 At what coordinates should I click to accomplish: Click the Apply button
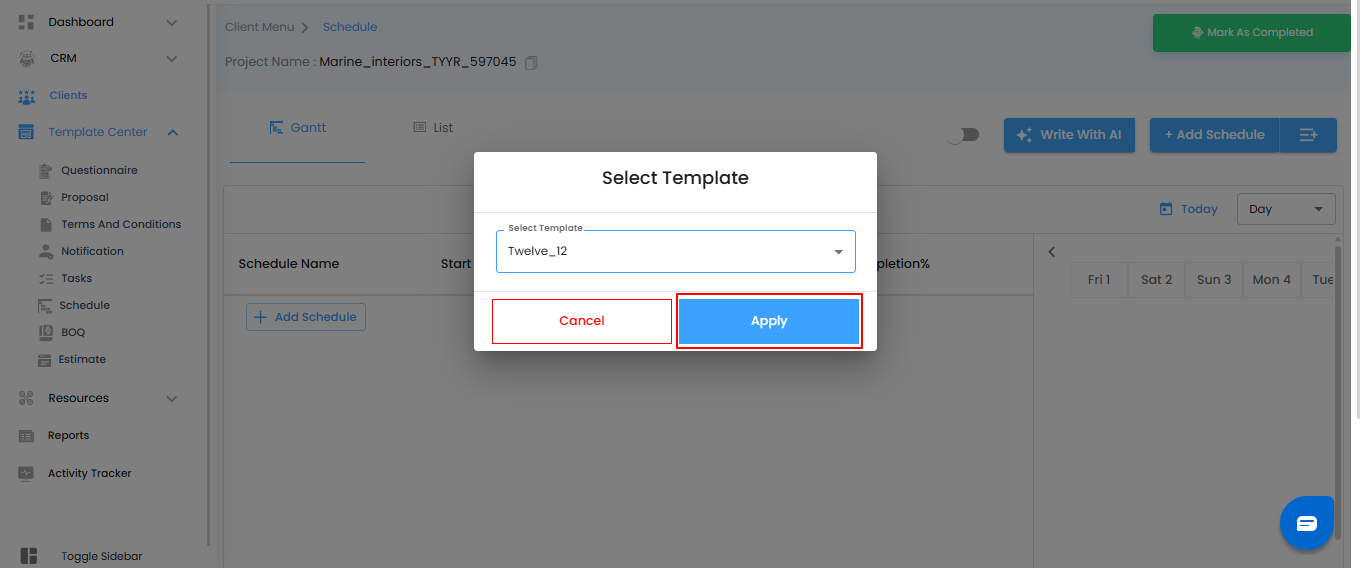pos(769,321)
